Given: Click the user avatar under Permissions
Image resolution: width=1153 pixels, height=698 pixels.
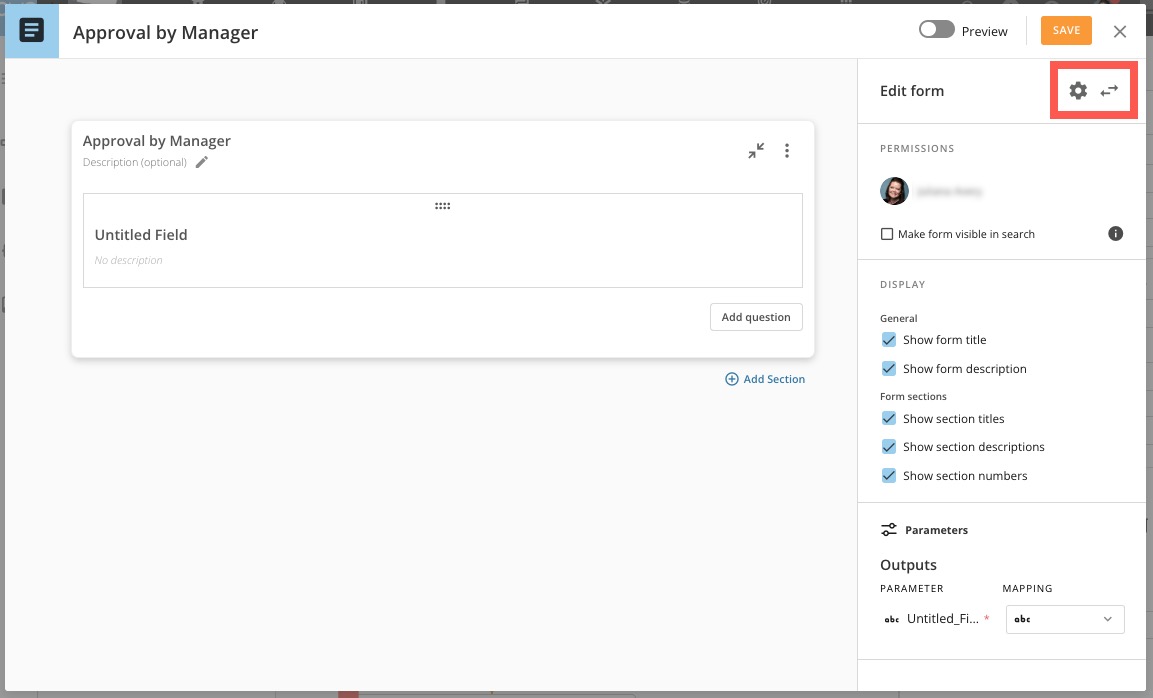Looking at the screenshot, I should [x=894, y=191].
